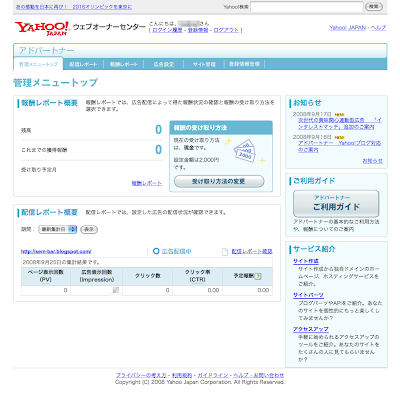This screenshot has width=400, height=393.
Task: Open the 利用規約 footer link
Action: coord(182,375)
